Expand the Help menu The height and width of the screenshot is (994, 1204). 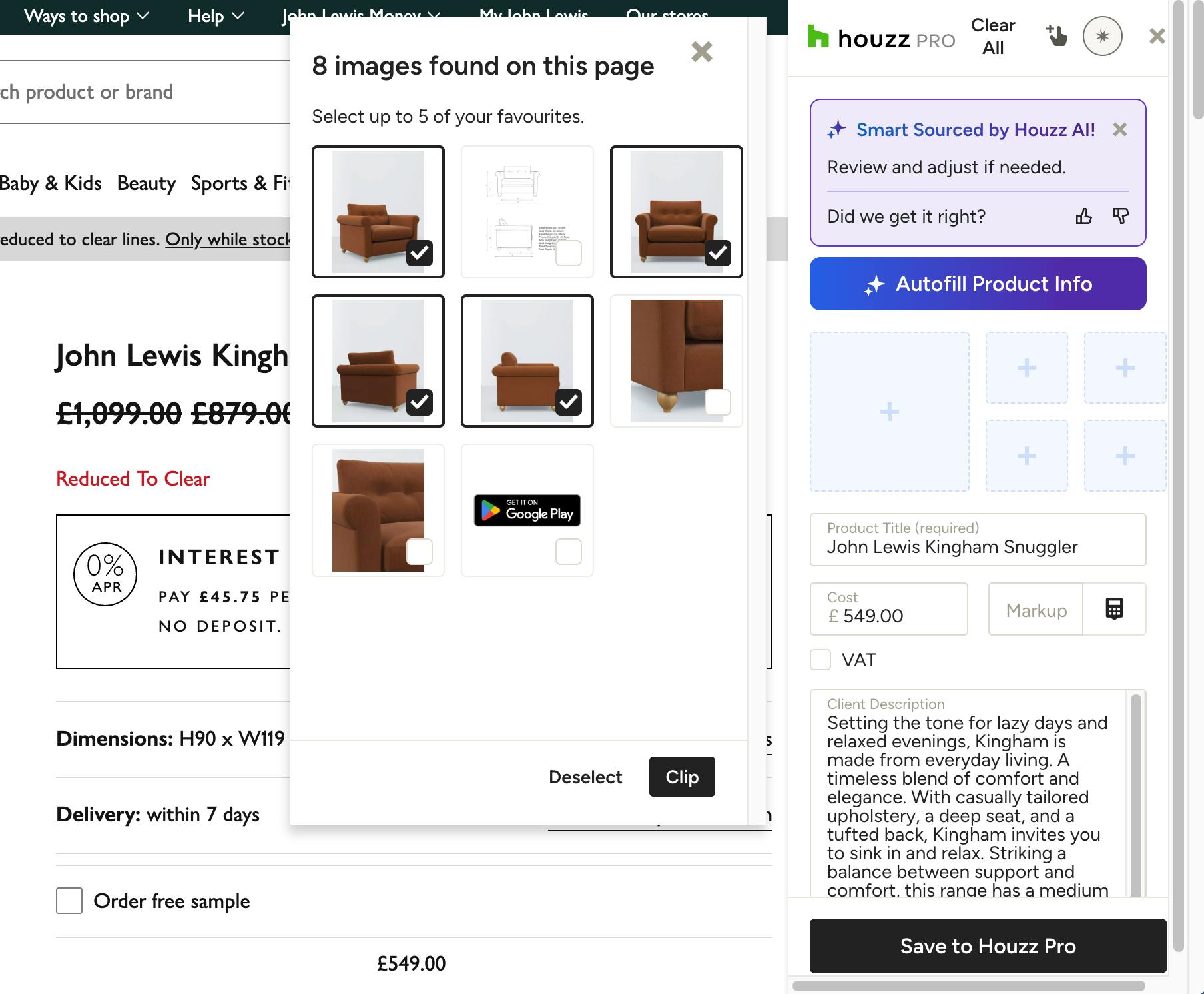pos(216,16)
